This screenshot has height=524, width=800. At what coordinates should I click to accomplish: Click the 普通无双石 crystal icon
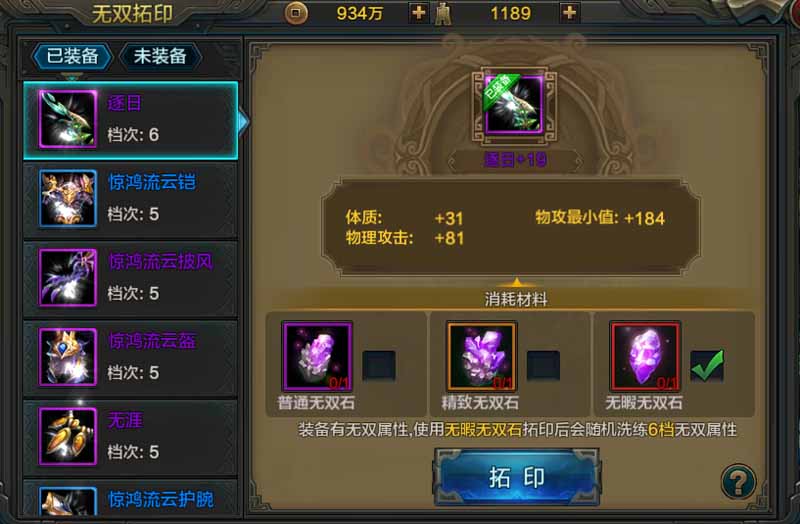[317, 356]
